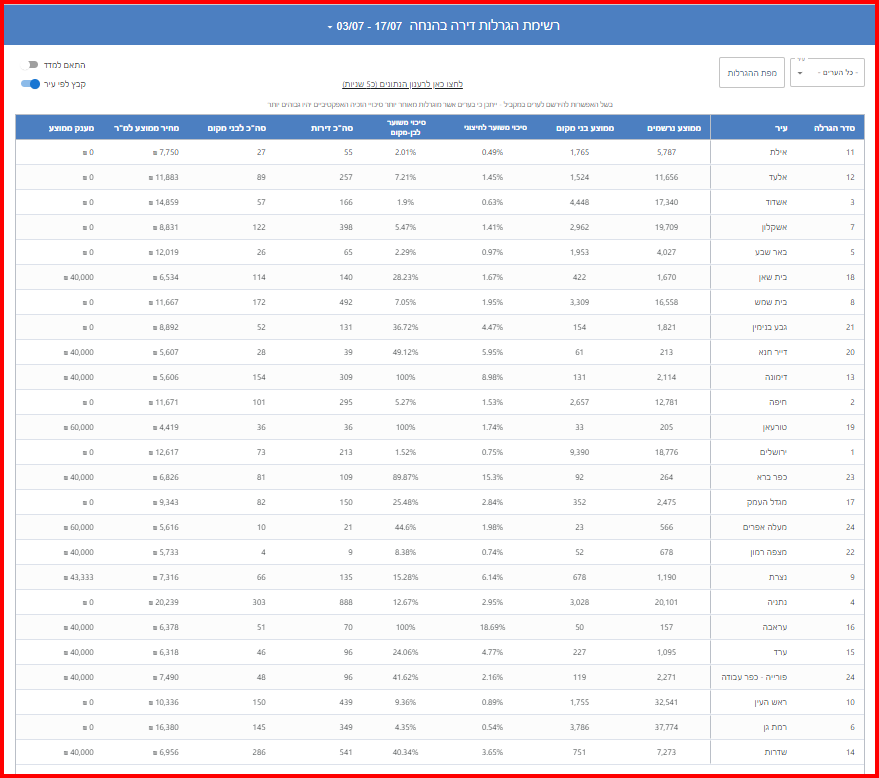Screen dimensions: 879x778
Task: Select the city cell 'ירושלים'
Action: (x=773, y=452)
